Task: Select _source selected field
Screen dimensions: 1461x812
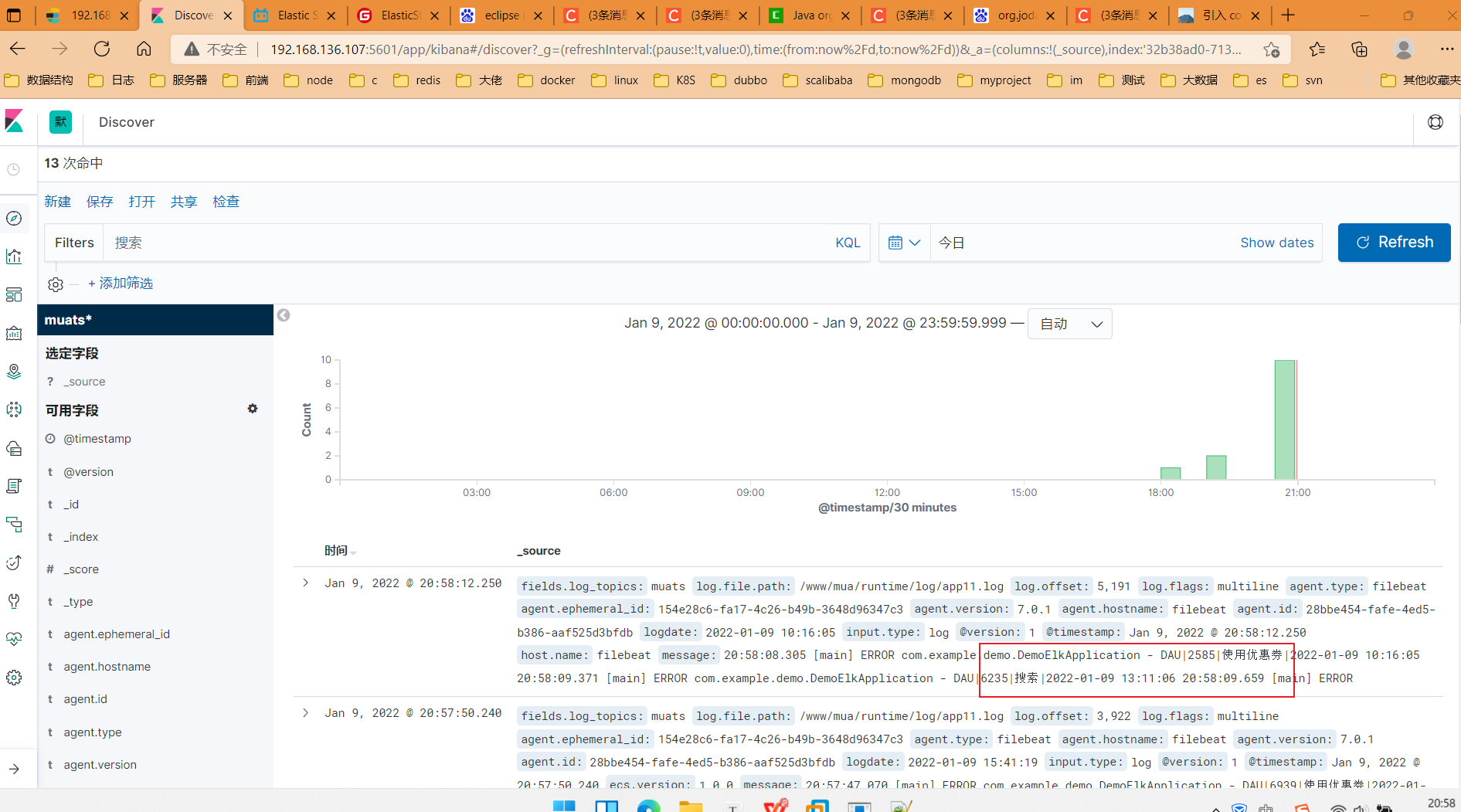Action: [x=84, y=382]
